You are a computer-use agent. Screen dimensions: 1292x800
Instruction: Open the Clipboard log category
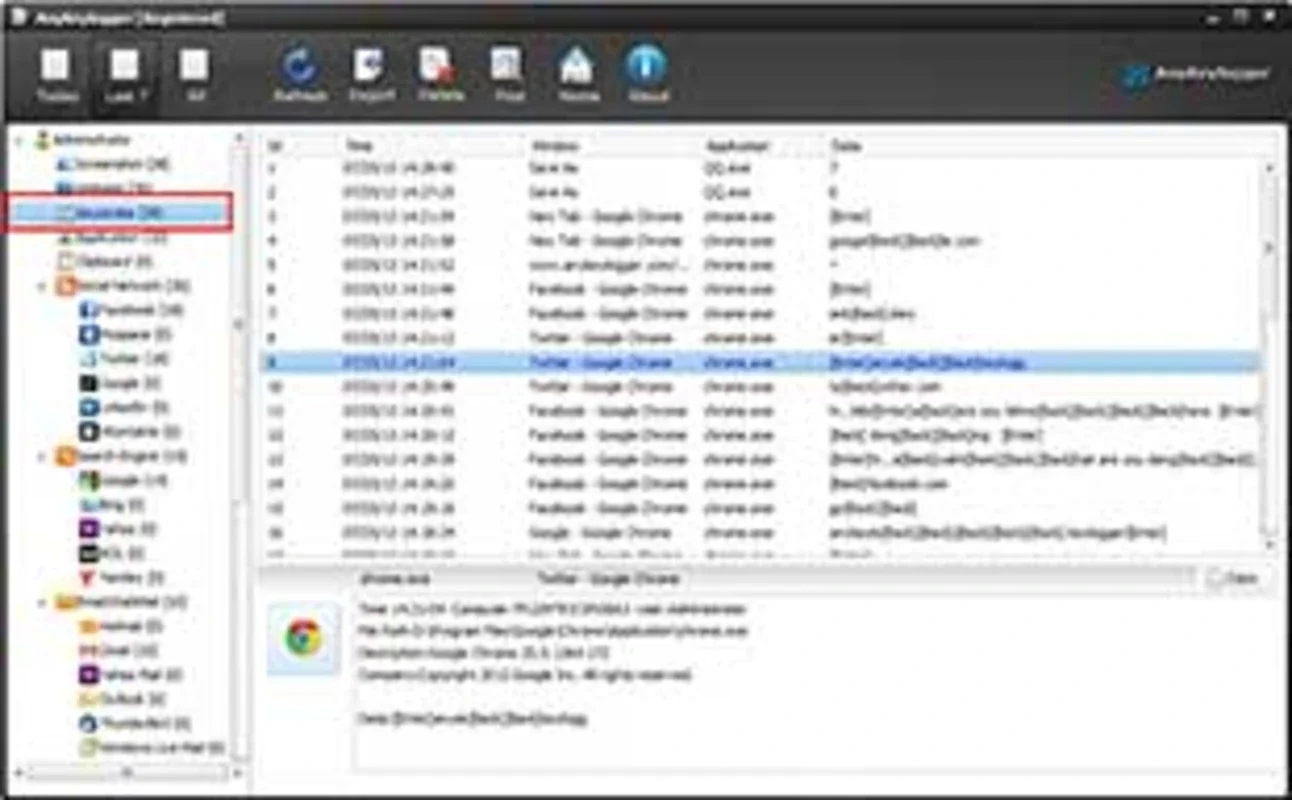tap(105, 262)
